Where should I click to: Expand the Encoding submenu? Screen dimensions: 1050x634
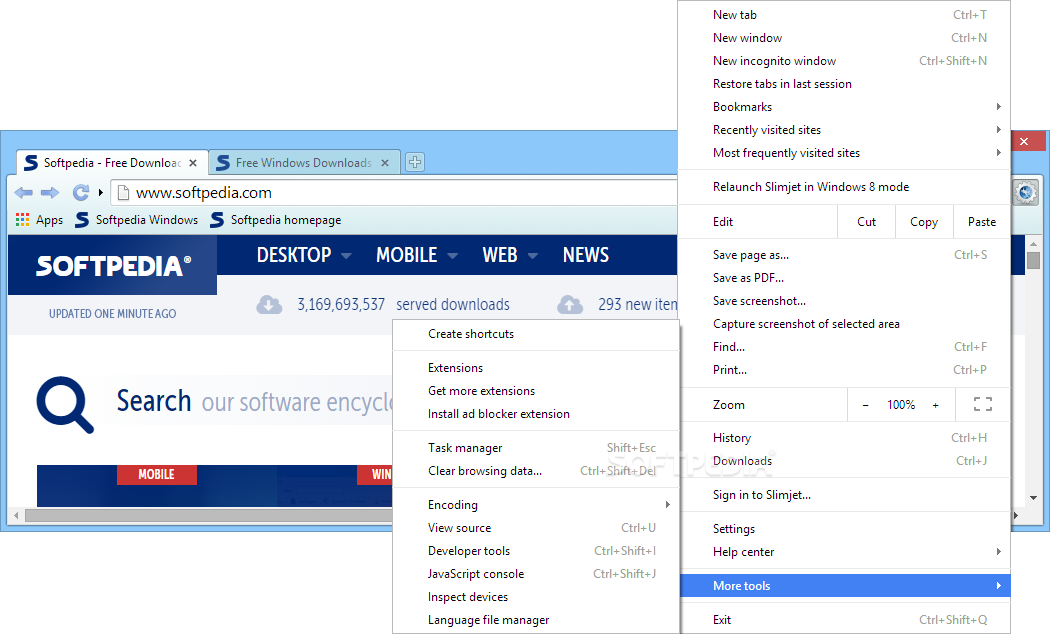click(x=536, y=505)
